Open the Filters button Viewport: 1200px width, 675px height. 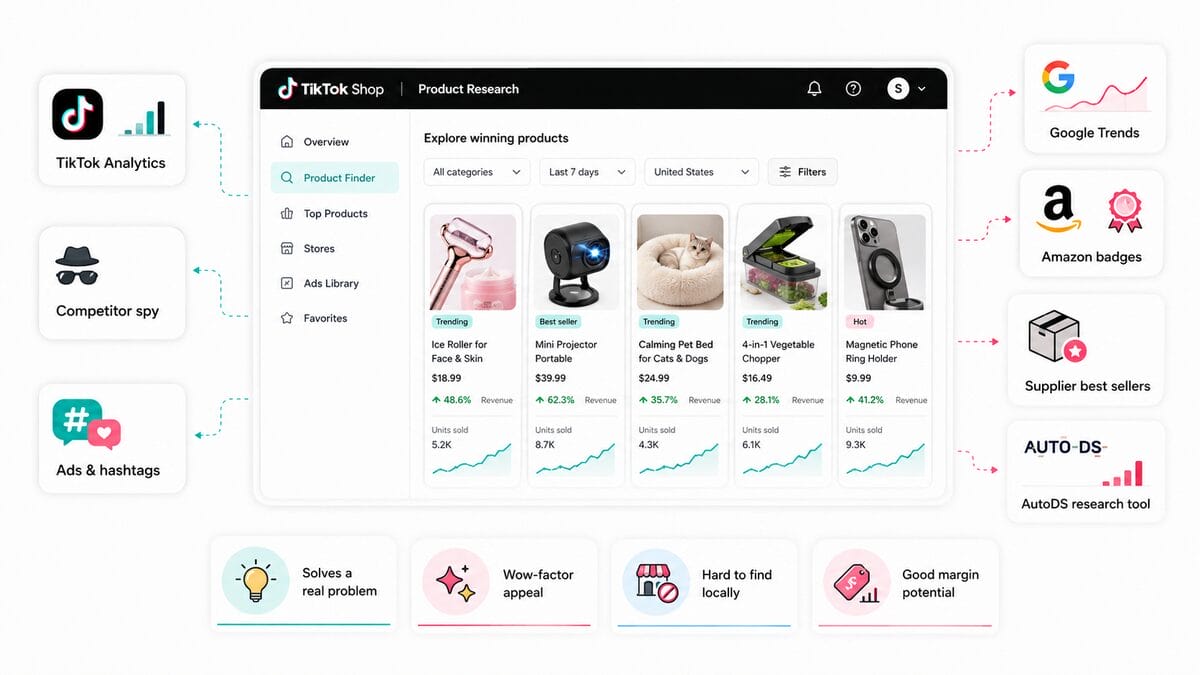pyautogui.click(x=802, y=172)
